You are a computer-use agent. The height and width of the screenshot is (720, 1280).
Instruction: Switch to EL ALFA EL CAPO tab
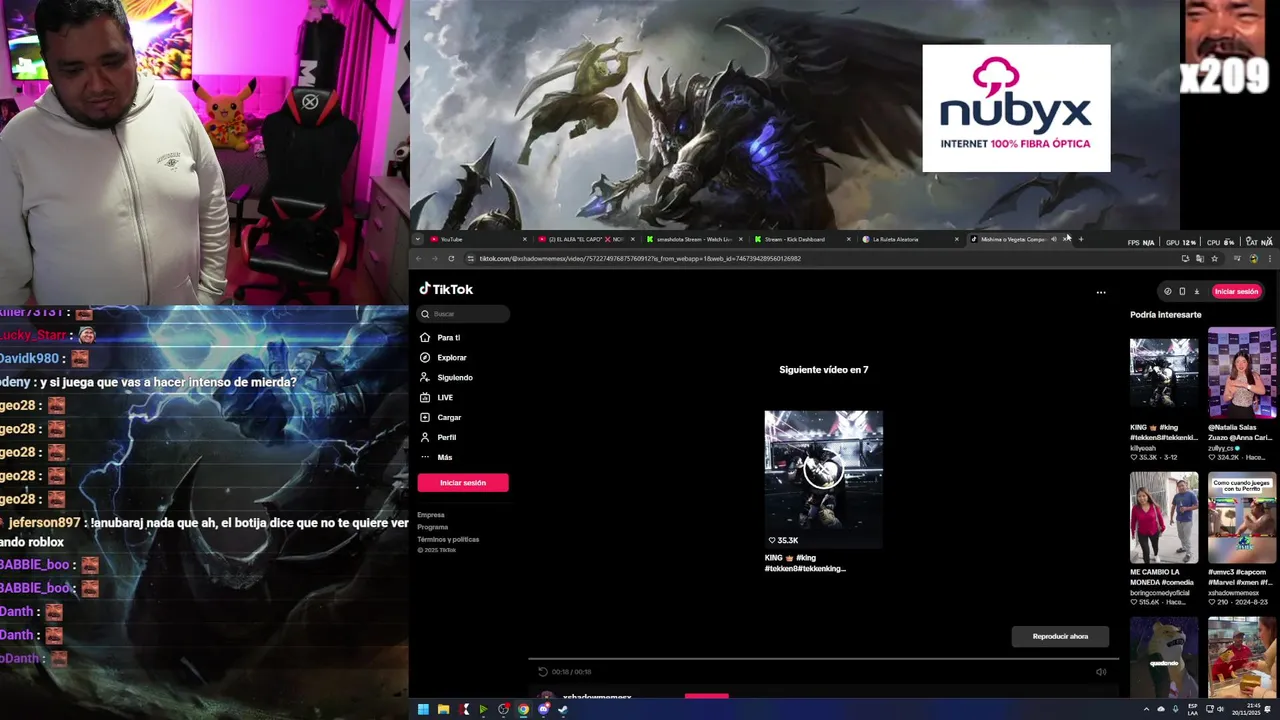[x=585, y=240]
